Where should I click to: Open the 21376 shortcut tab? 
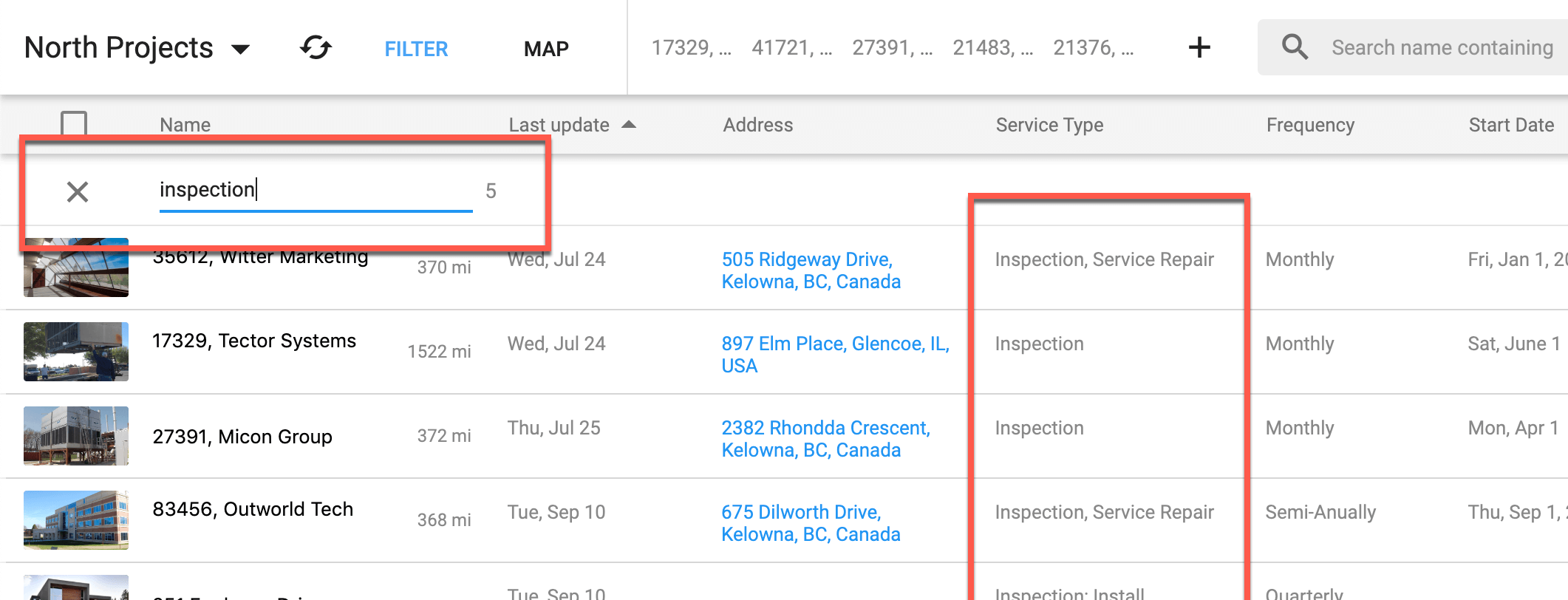(1093, 48)
